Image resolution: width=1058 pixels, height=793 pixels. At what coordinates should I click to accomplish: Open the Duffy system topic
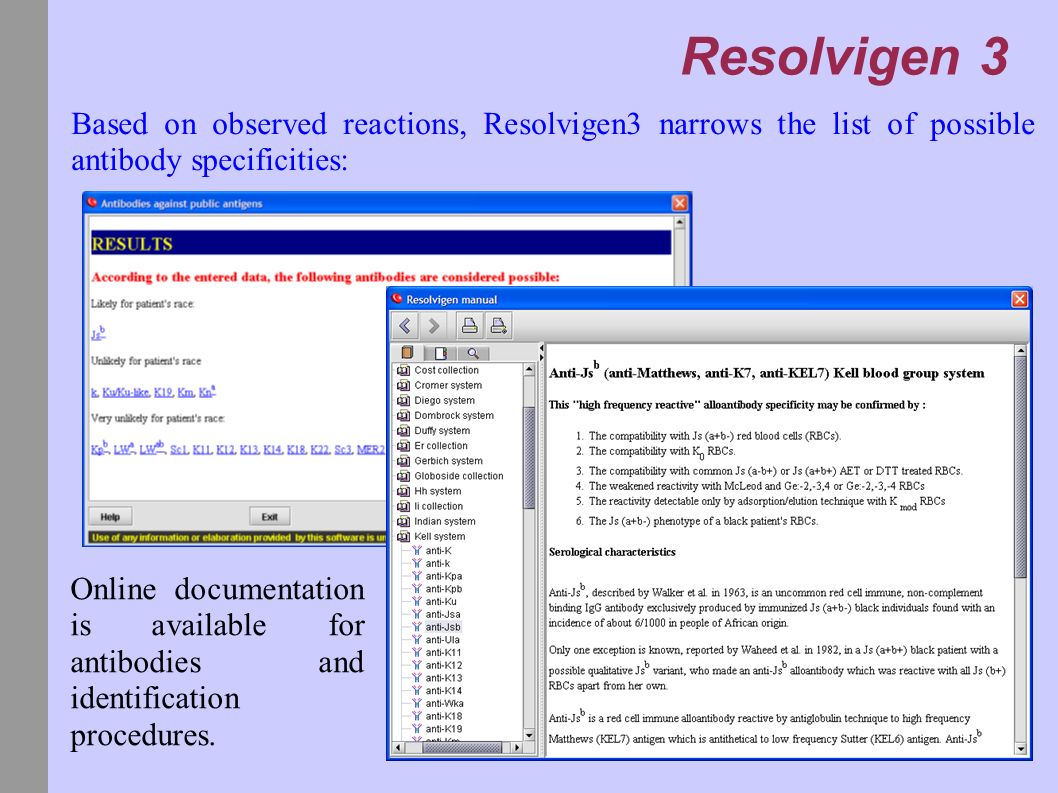click(x=442, y=431)
